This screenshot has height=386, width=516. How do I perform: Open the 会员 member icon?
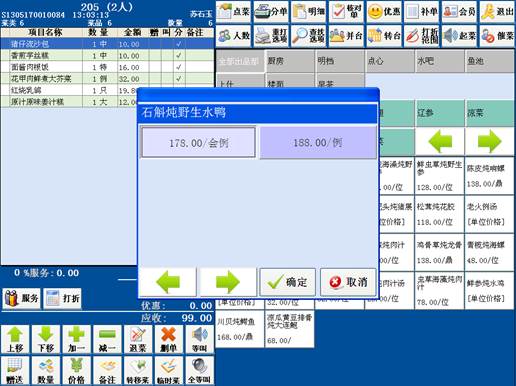pyautogui.click(x=459, y=12)
